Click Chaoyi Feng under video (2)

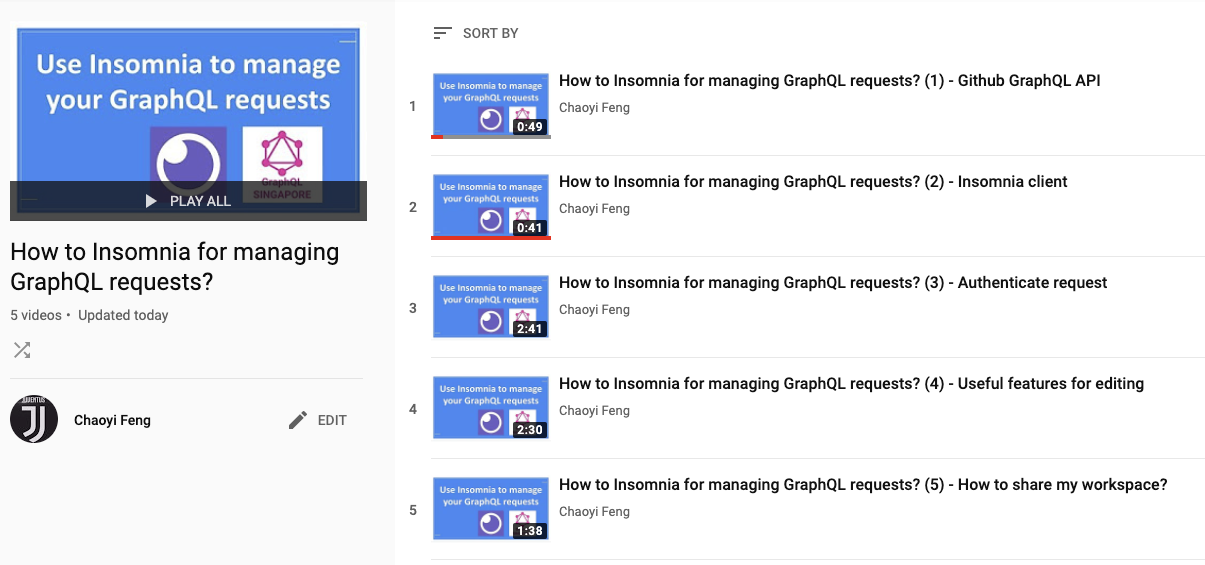coord(594,209)
